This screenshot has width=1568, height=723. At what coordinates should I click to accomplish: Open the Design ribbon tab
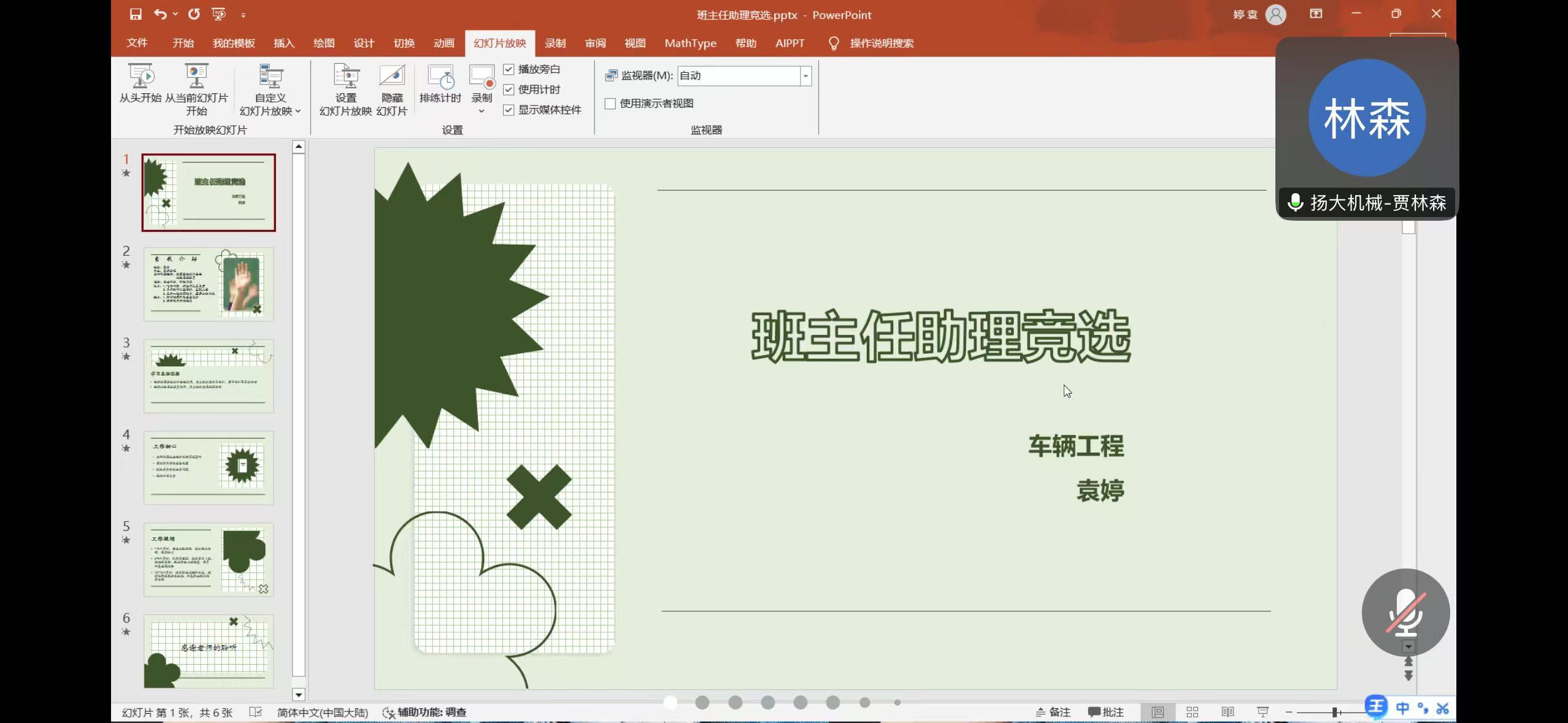(363, 43)
